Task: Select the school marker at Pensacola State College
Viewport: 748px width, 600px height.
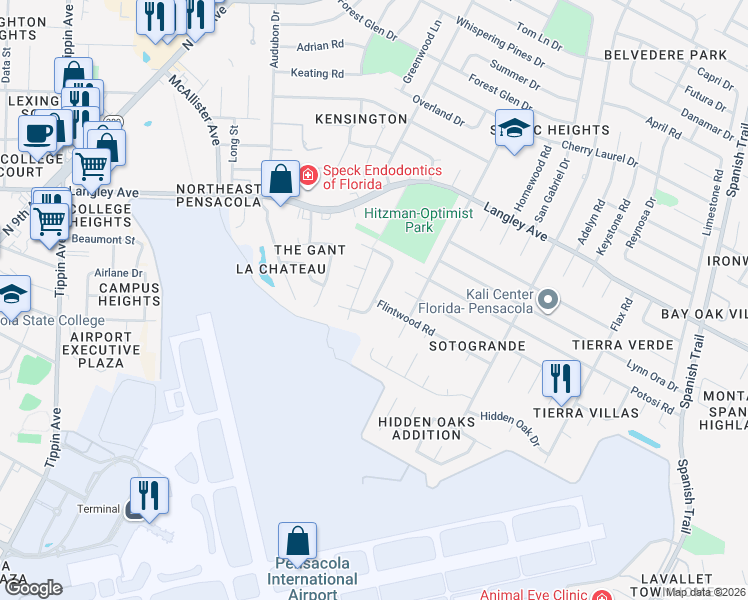Action: tap(12, 295)
